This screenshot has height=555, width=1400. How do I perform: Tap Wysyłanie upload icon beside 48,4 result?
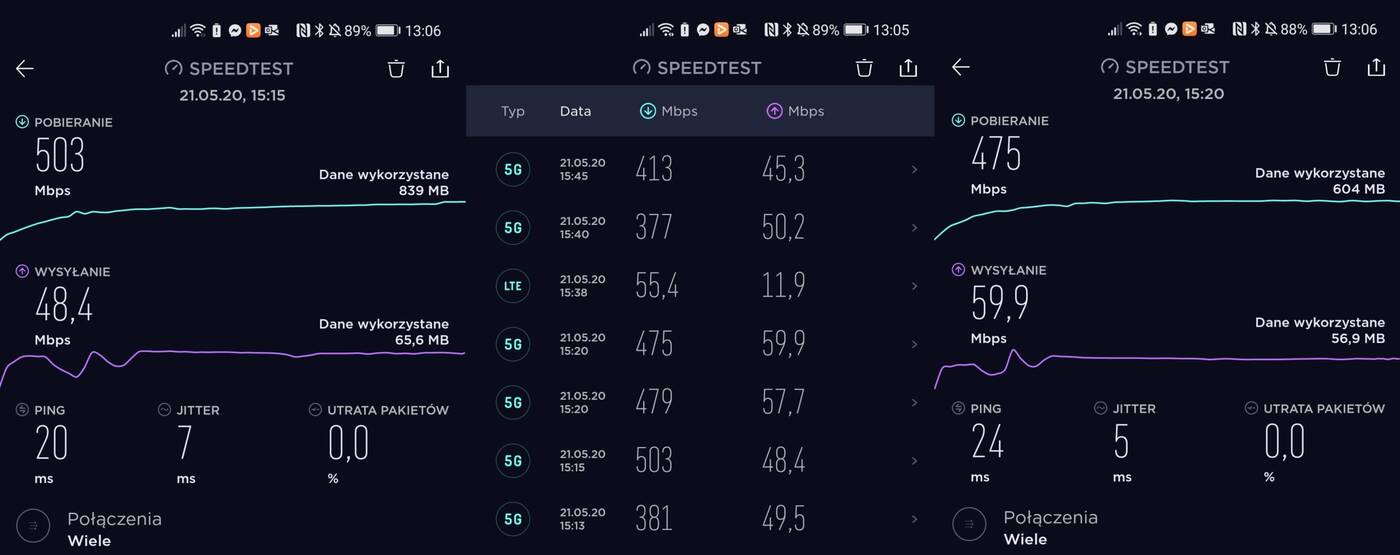pos(22,271)
